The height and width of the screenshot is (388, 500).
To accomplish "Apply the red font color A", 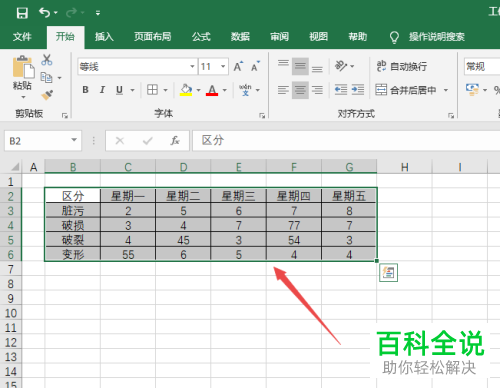I will coord(212,90).
